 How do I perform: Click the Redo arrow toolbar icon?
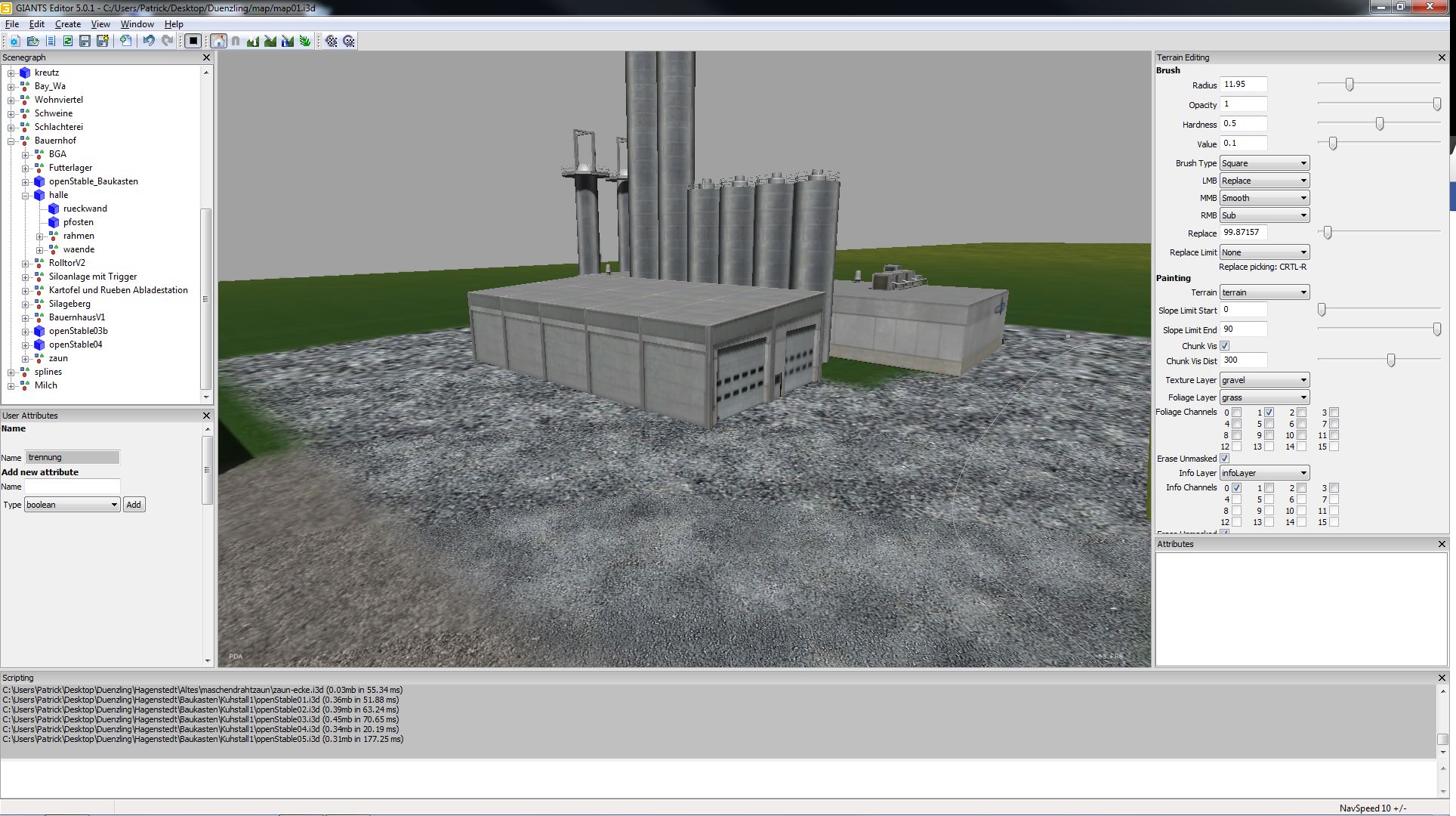coord(167,41)
